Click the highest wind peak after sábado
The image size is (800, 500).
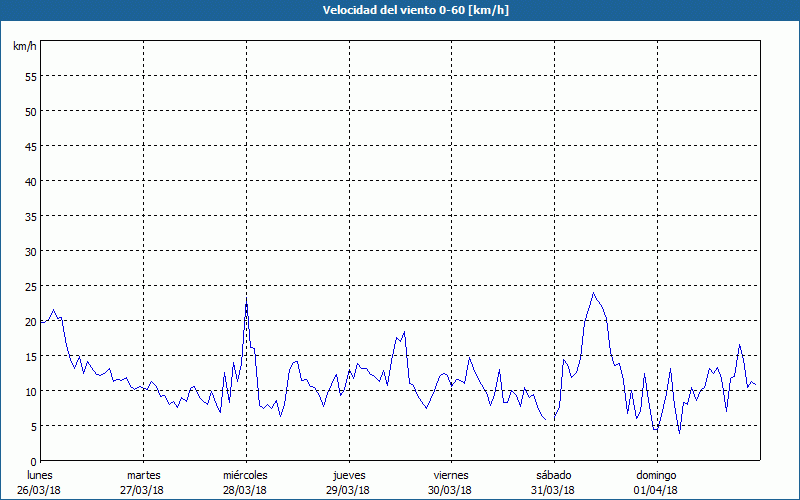(594, 293)
